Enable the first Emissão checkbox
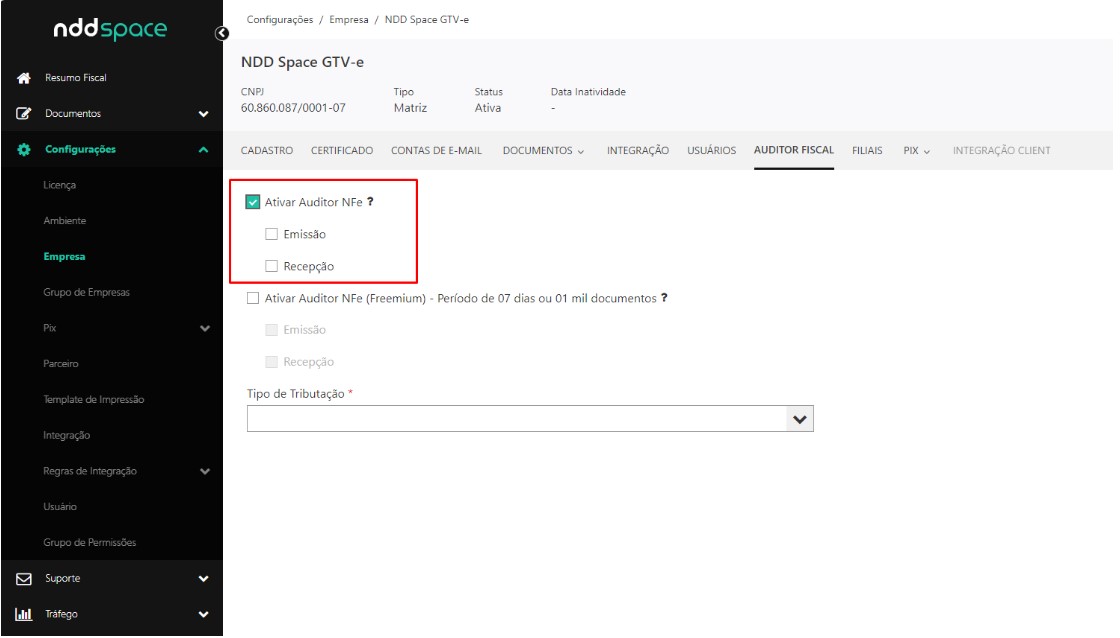 272,234
